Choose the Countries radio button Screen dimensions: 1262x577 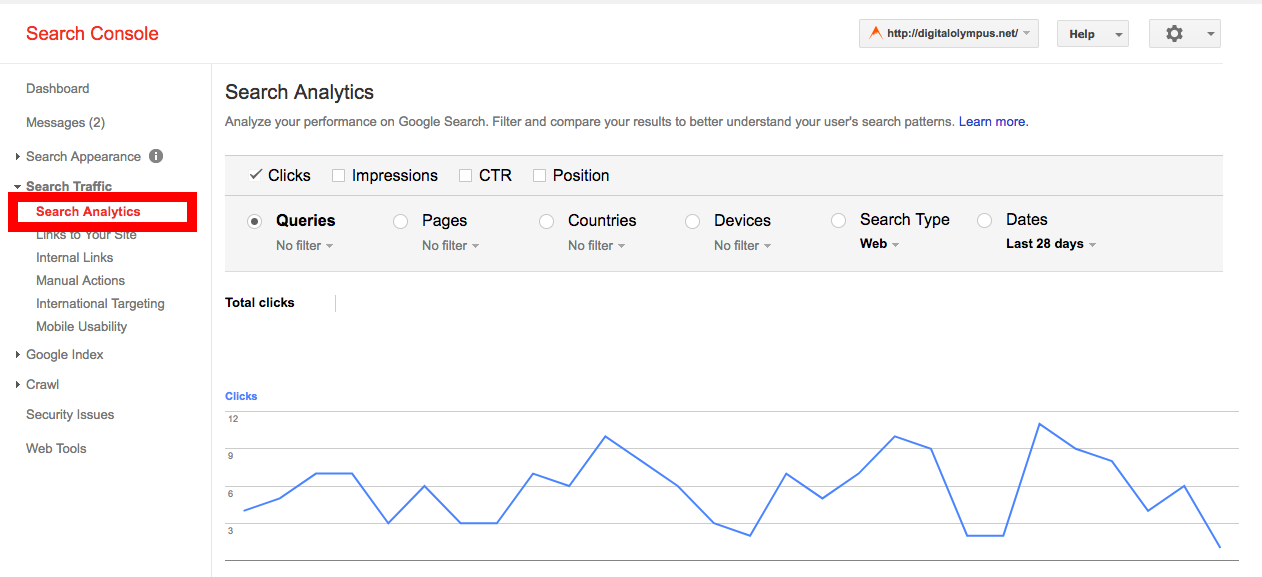[547, 221]
